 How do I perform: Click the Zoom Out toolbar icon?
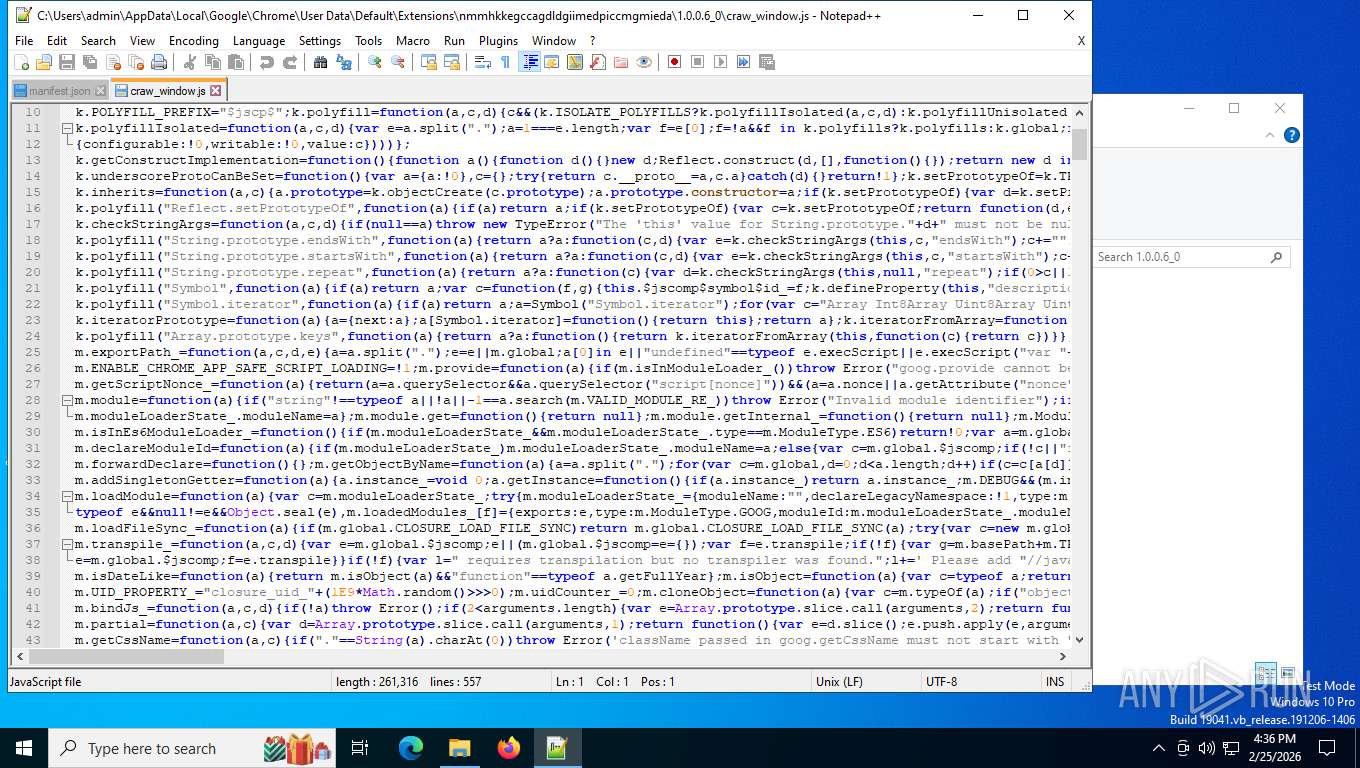tap(398, 62)
